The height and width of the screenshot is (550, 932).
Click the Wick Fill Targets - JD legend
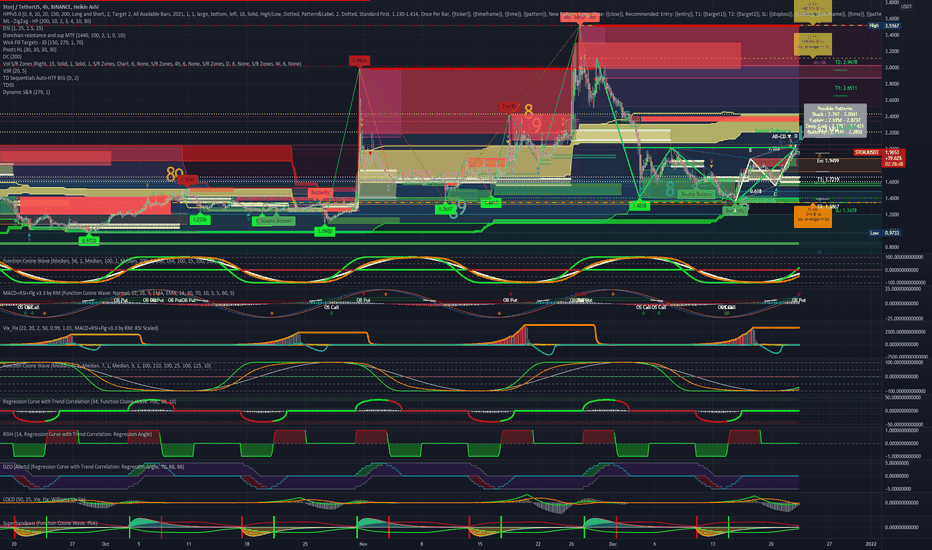click(x=43, y=42)
